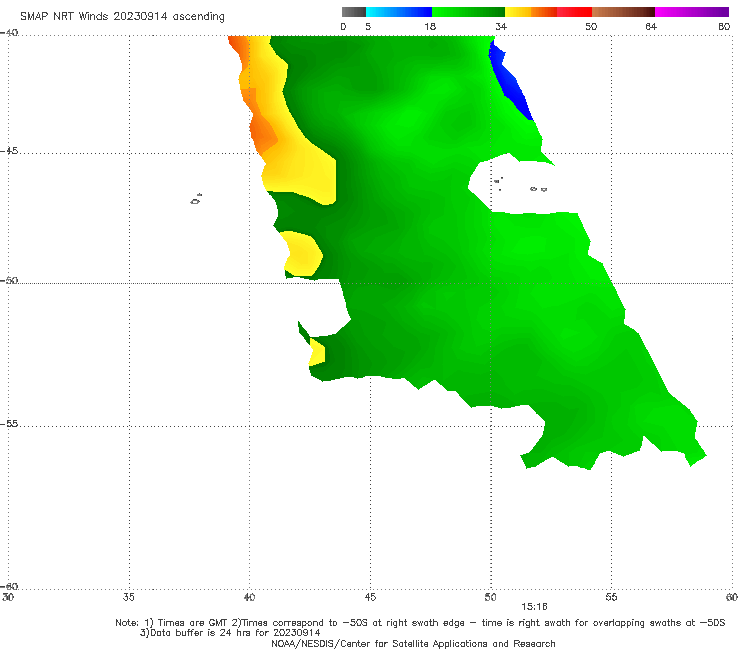740x650 pixels.
Task: Pick the magenta-purple segment of the color bar
Action: coord(692,12)
